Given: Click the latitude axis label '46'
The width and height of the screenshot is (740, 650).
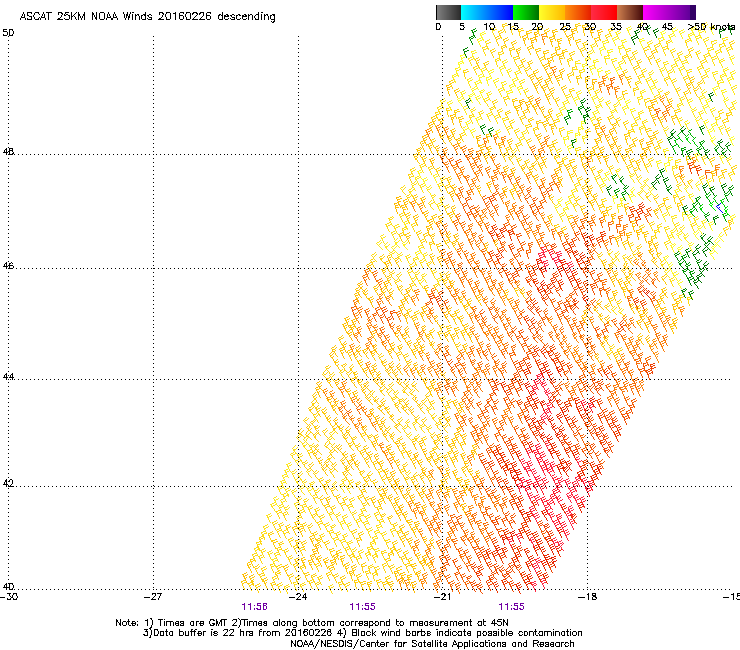Looking at the screenshot, I should (8, 266).
